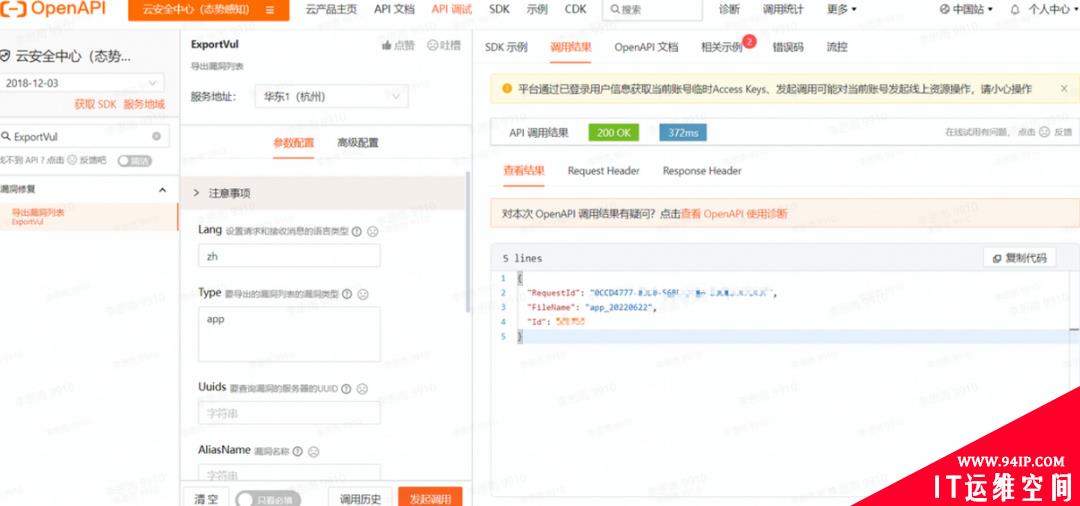
Task: Clear the ExportVul search with the x icon
Action: click(x=156, y=136)
